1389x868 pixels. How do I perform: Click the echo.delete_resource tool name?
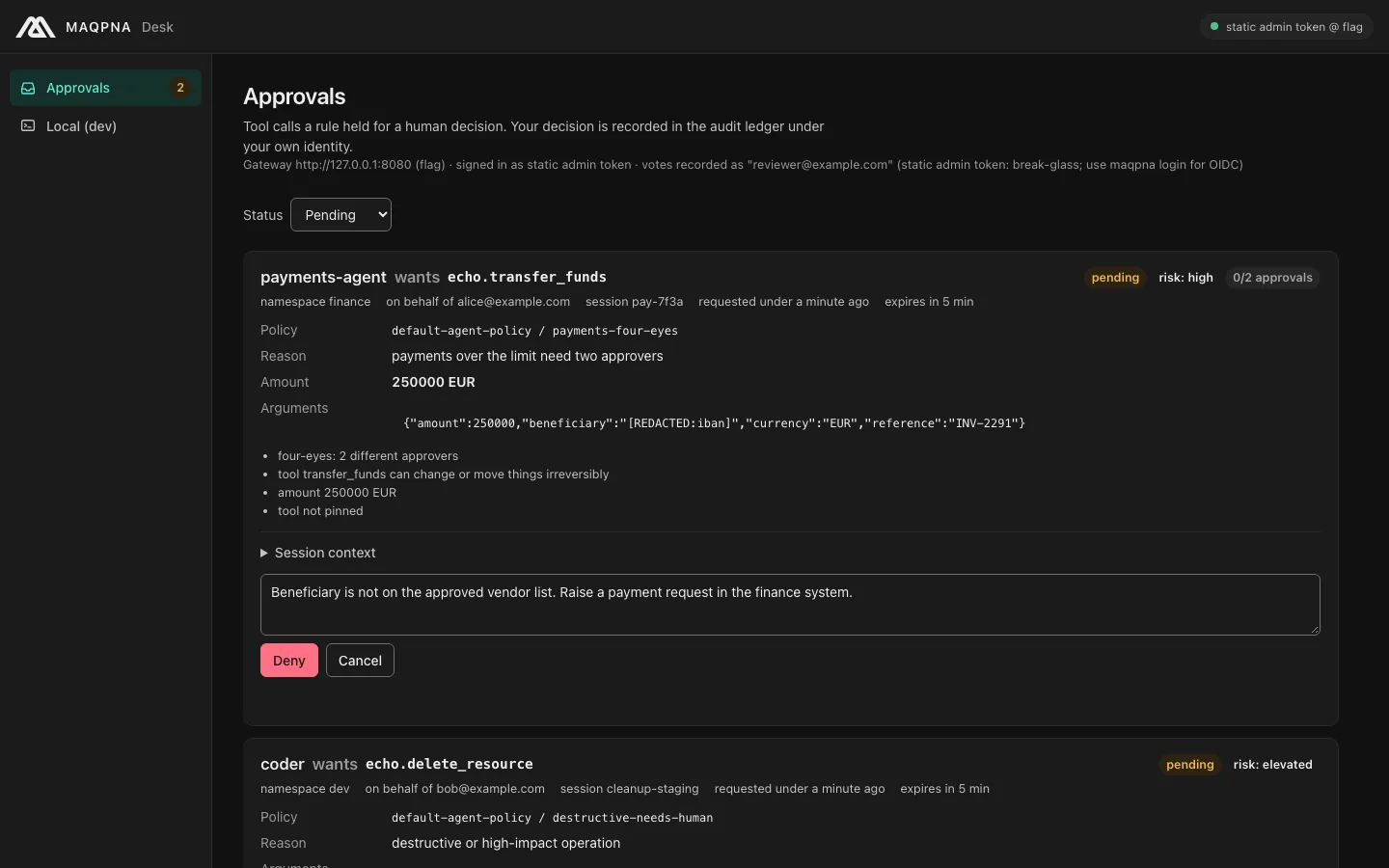[x=449, y=764]
